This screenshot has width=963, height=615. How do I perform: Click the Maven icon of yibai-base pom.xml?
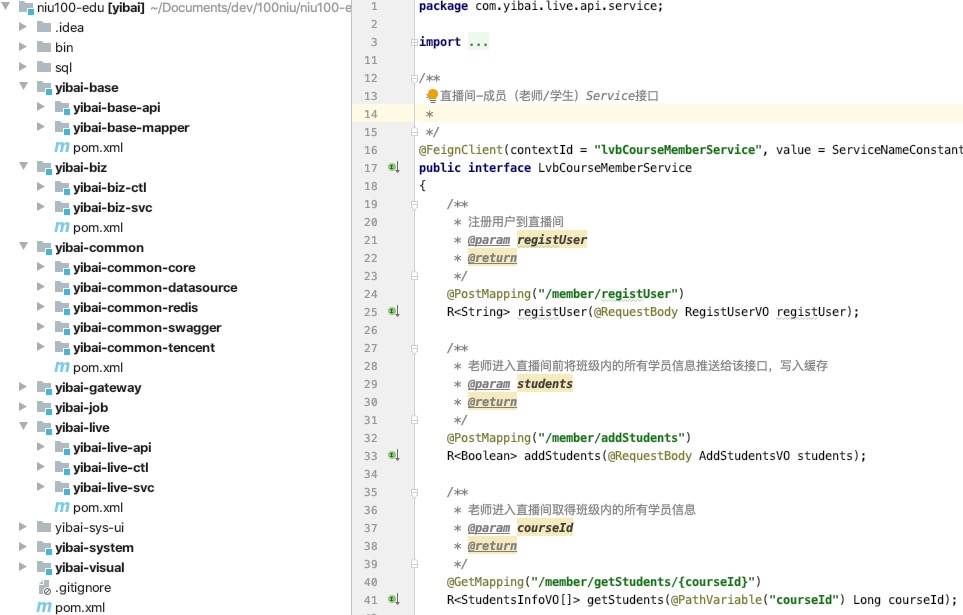(x=62, y=147)
